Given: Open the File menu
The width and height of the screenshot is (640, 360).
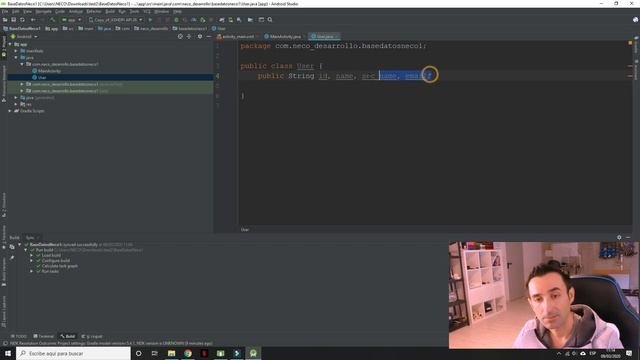Looking at the screenshot, I should tap(4, 11).
